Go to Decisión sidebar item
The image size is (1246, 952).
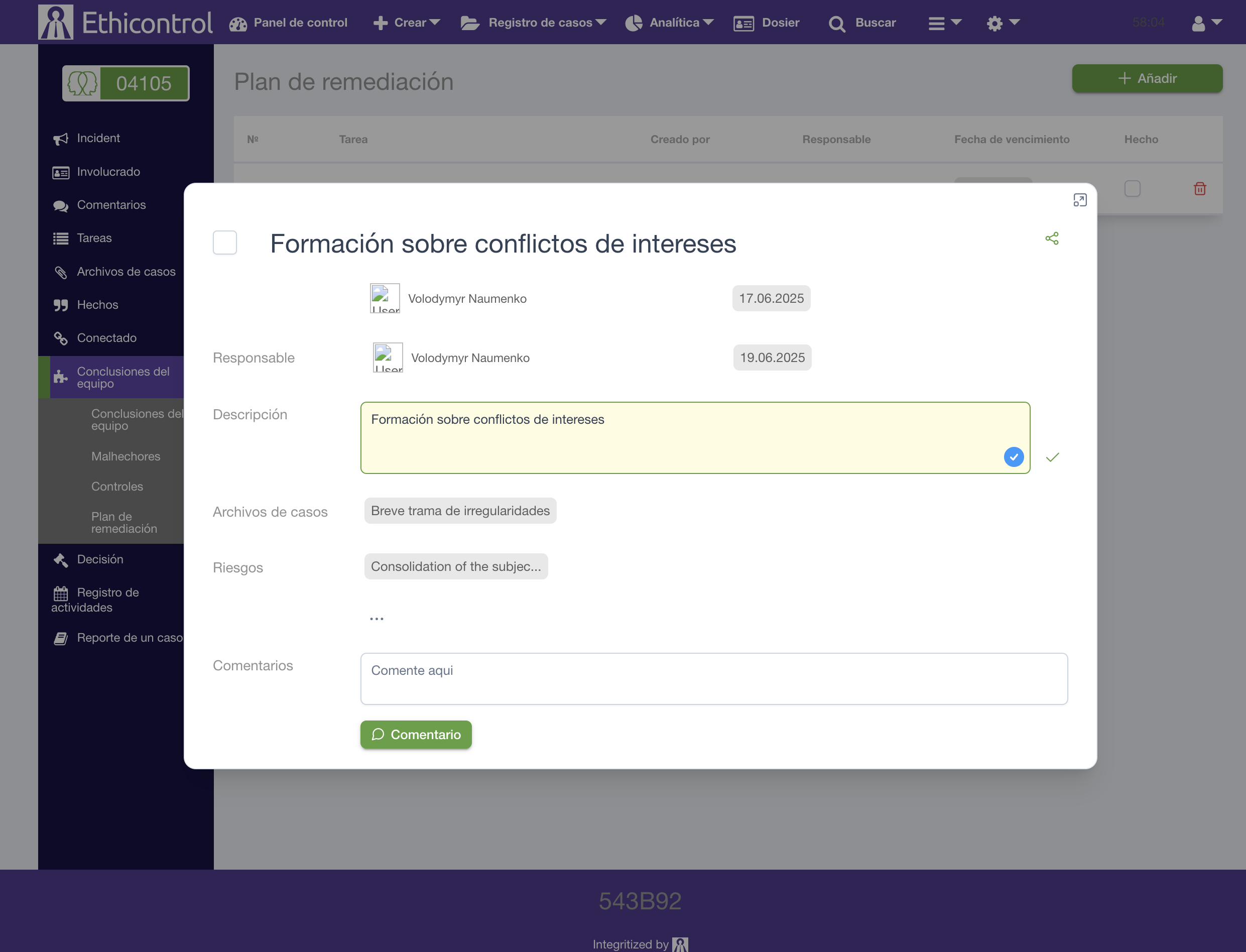pos(100,559)
